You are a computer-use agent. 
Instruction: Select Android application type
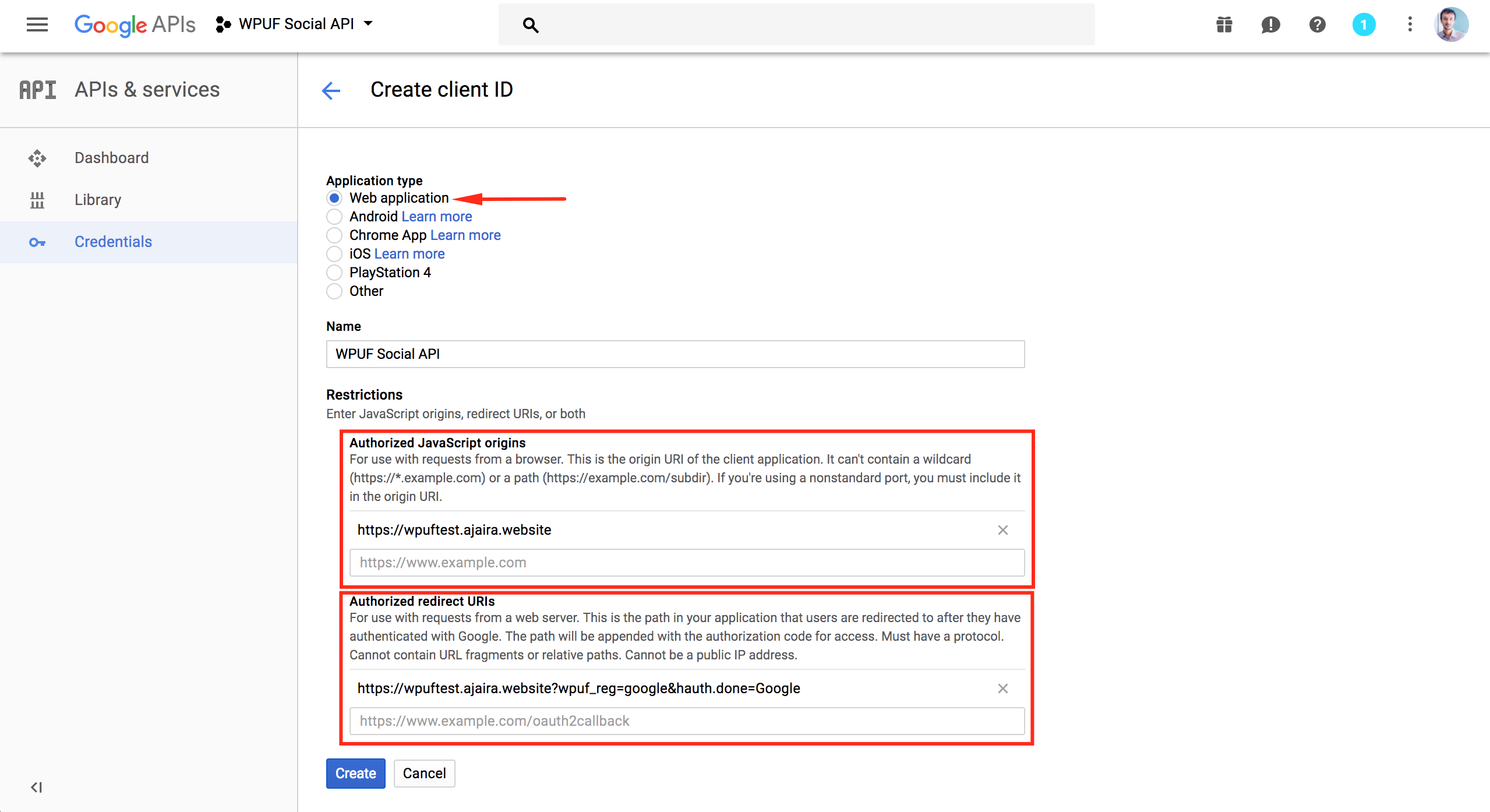(x=334, y=217)
